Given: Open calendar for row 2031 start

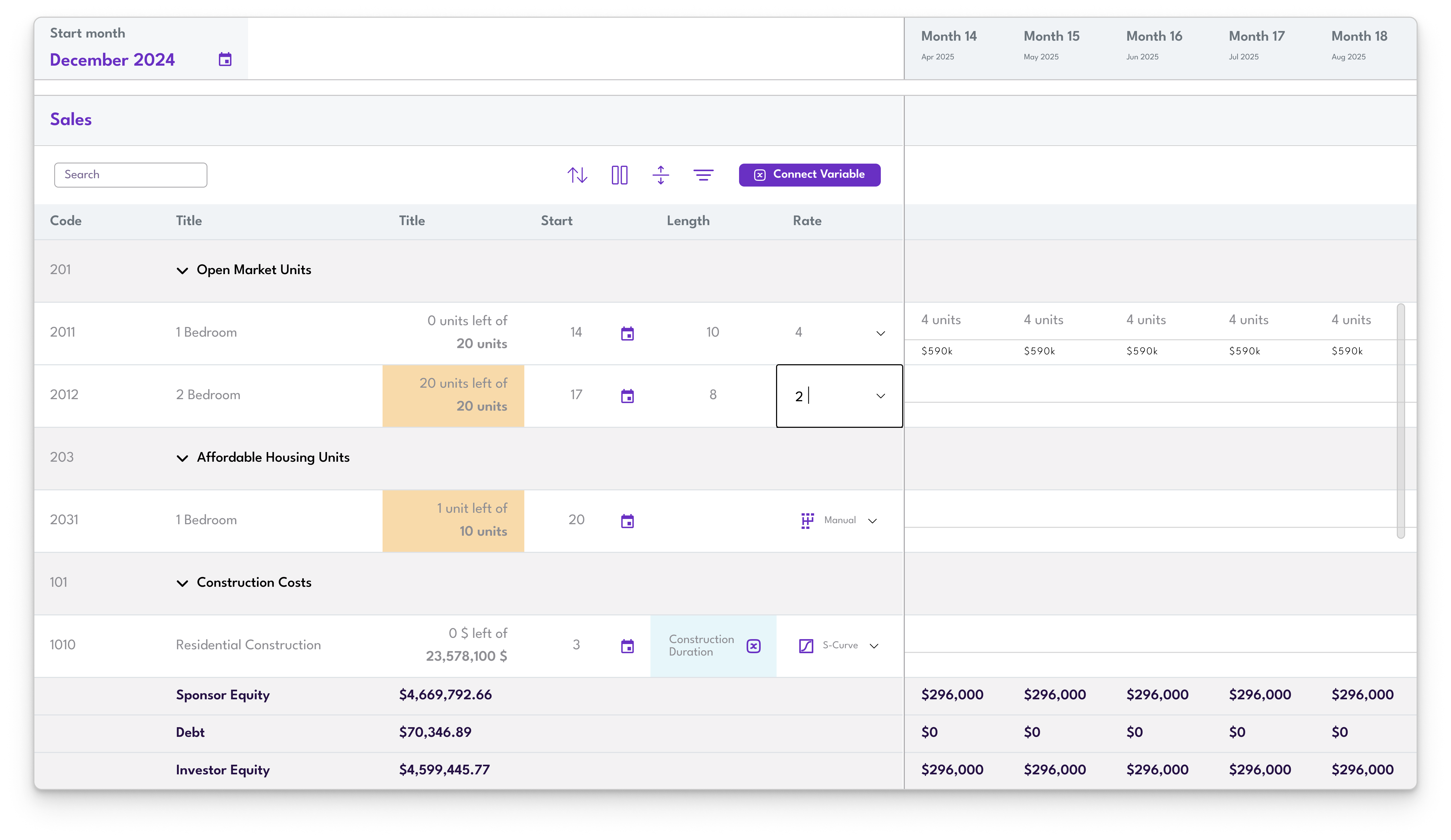Looking at the screenshot, I should click(627, 521).
